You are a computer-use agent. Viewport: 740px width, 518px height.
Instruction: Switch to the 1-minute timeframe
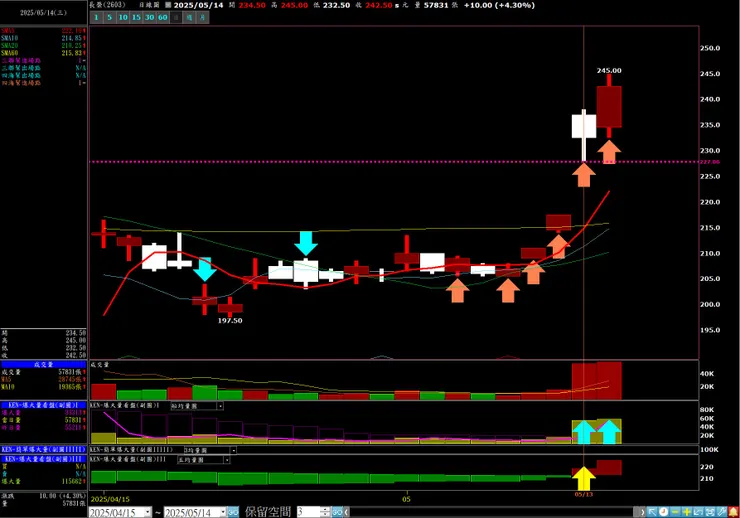click(x=96, y=17)
